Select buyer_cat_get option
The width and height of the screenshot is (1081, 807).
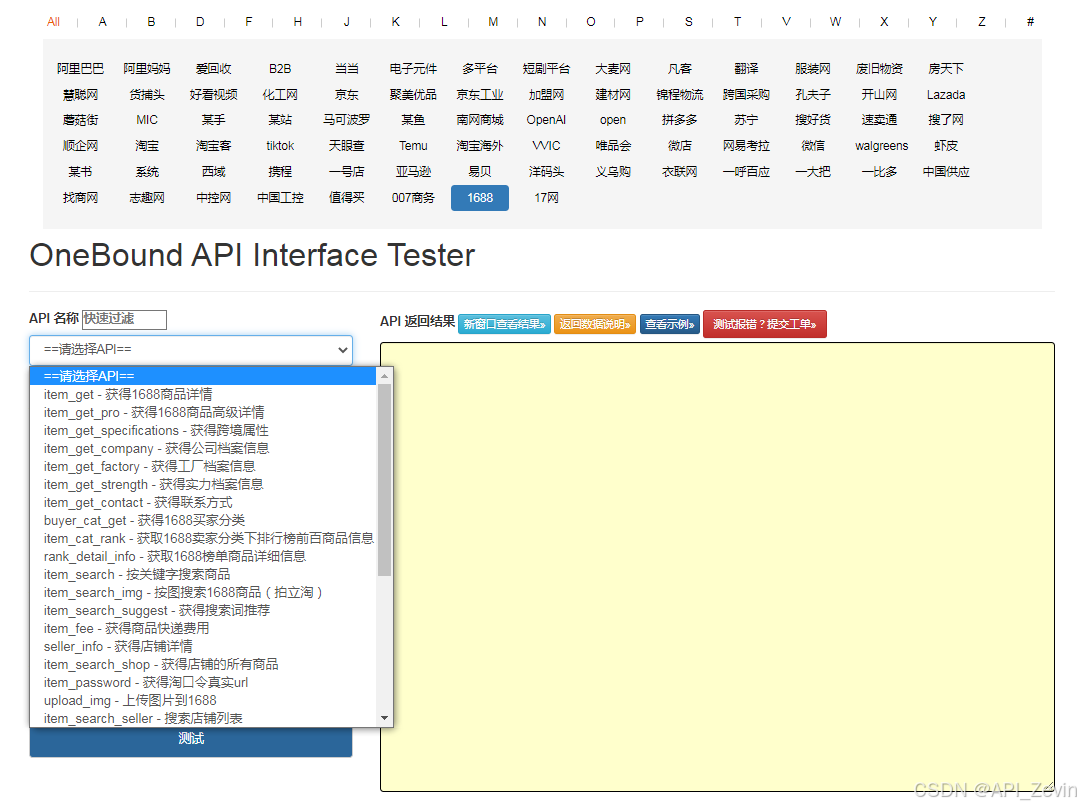pos(203,520)
